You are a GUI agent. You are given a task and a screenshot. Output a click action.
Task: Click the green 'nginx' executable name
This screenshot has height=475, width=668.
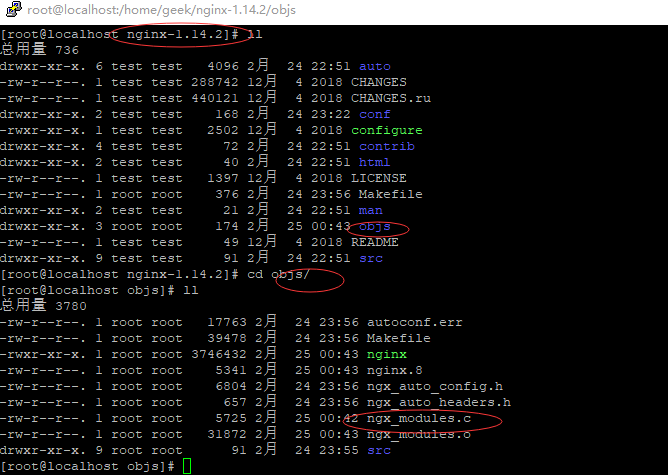coord(387,354)
